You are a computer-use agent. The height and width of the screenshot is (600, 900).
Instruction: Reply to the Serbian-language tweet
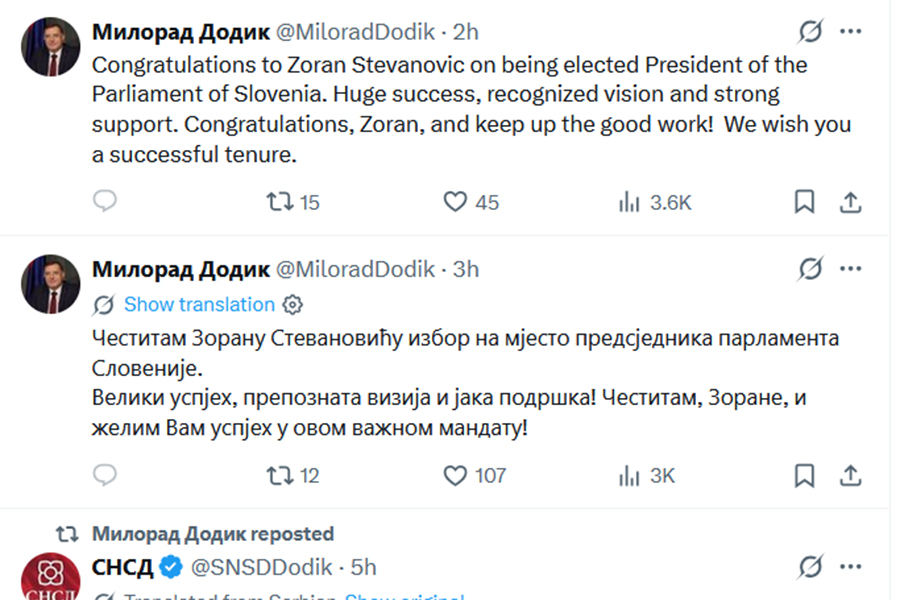point(105,475)
